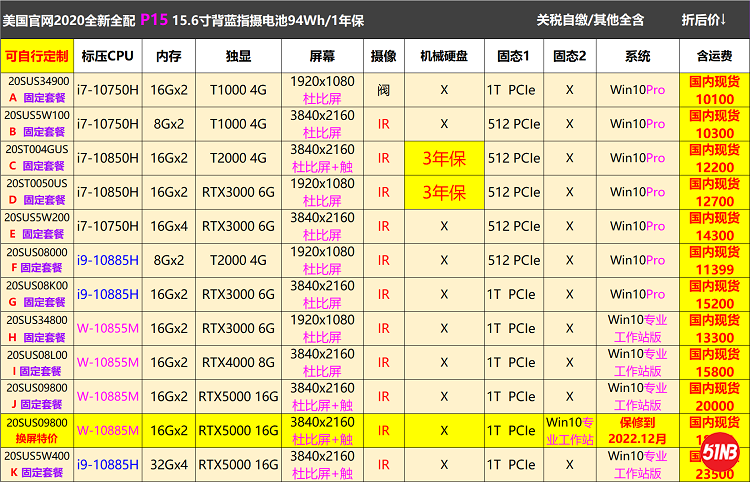
Task: Select the 20SUS34900 package A cell
Action: (x=38, y=89)
